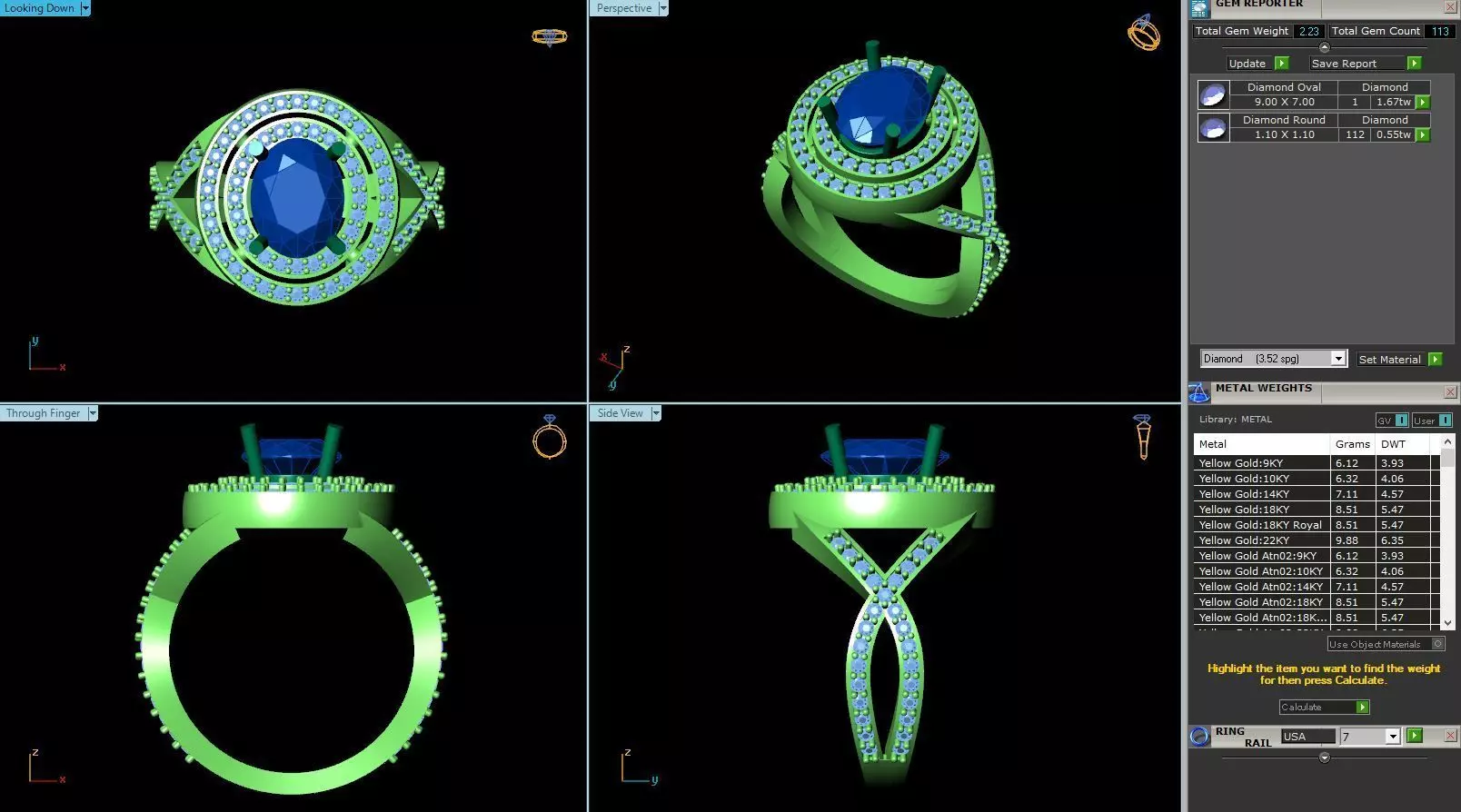Open the Looking Down view dropdown
This screenshot has height=812, width=1461.
[85, 8]
